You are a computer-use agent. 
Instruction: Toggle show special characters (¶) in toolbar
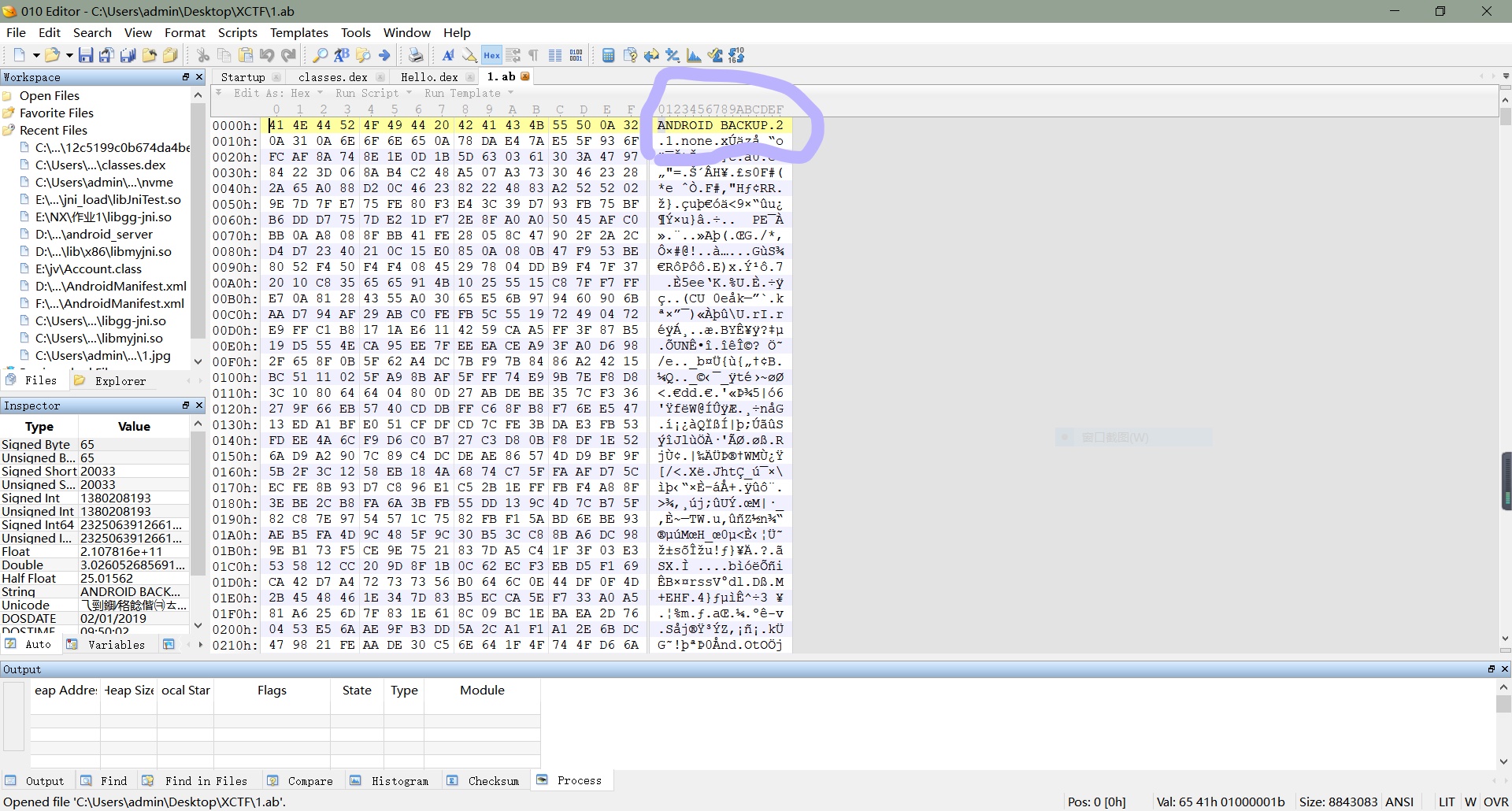534,55
